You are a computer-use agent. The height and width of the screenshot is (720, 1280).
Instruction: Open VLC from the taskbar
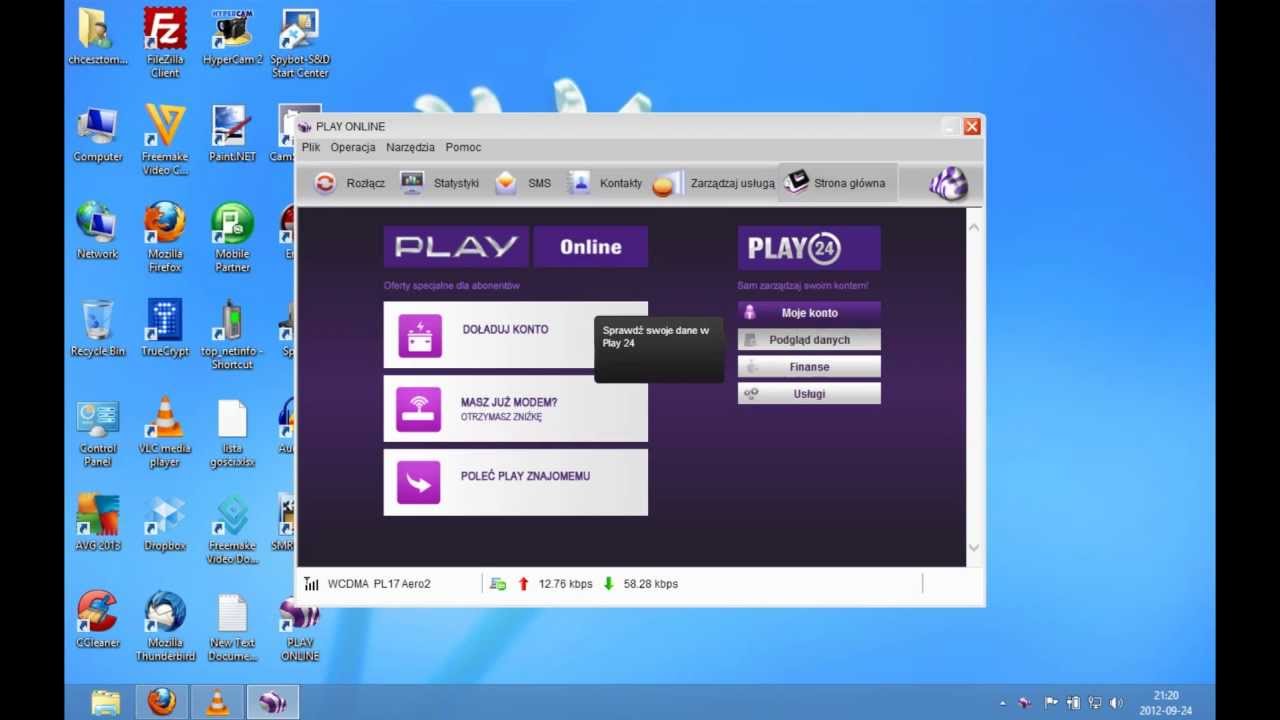click(217, 702)
